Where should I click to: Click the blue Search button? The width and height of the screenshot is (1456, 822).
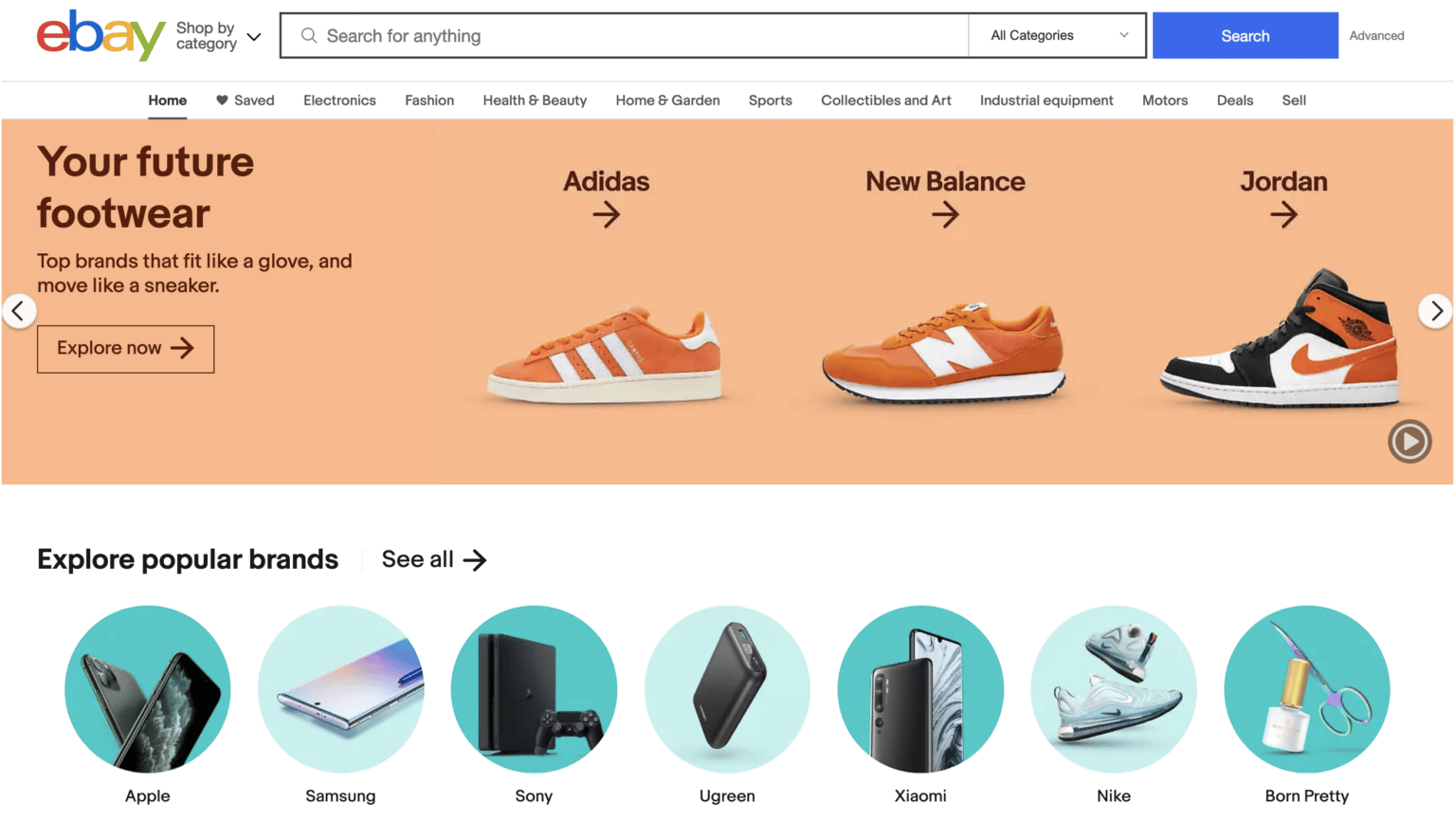(x=1245, y=35)
